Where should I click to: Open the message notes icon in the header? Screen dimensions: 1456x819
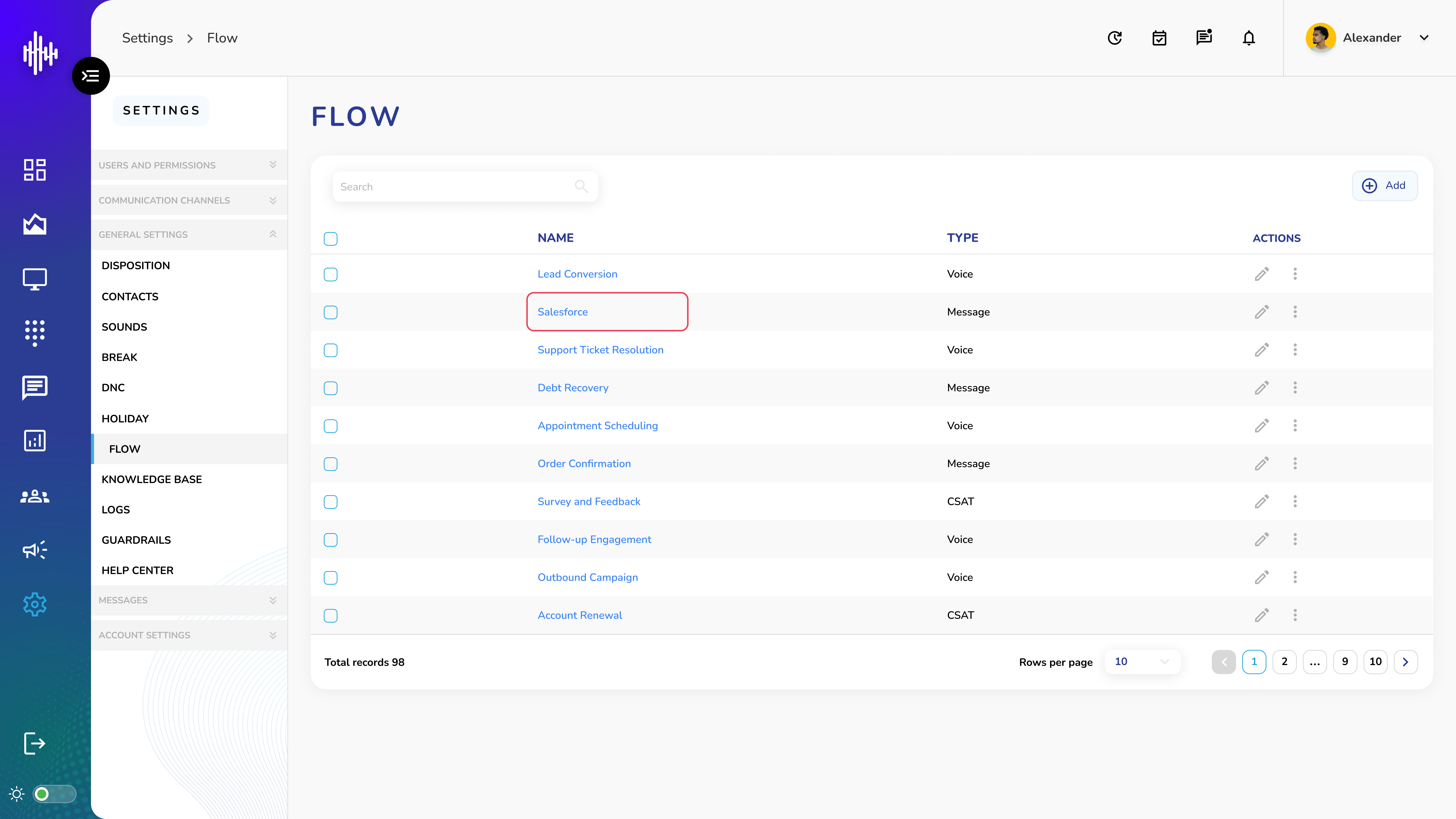1204,37
